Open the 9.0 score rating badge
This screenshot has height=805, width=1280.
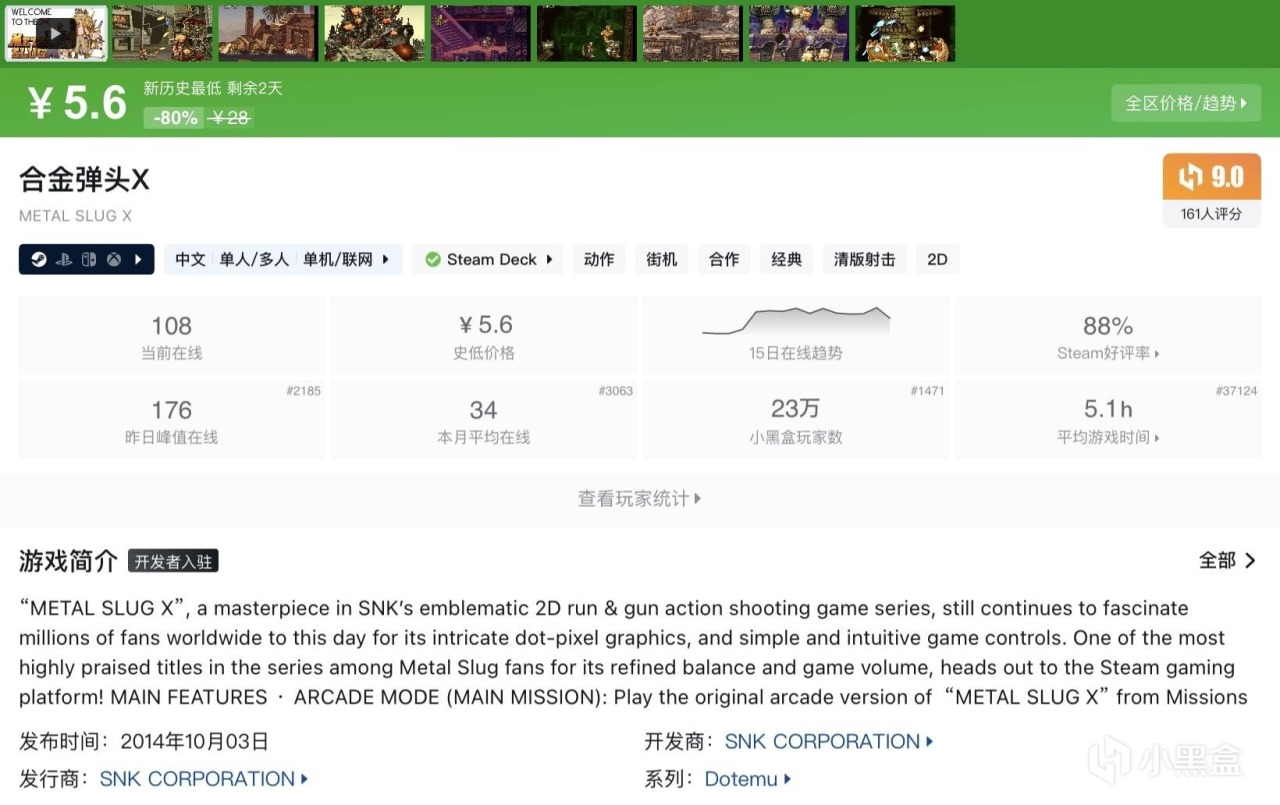pos(1212,177)
